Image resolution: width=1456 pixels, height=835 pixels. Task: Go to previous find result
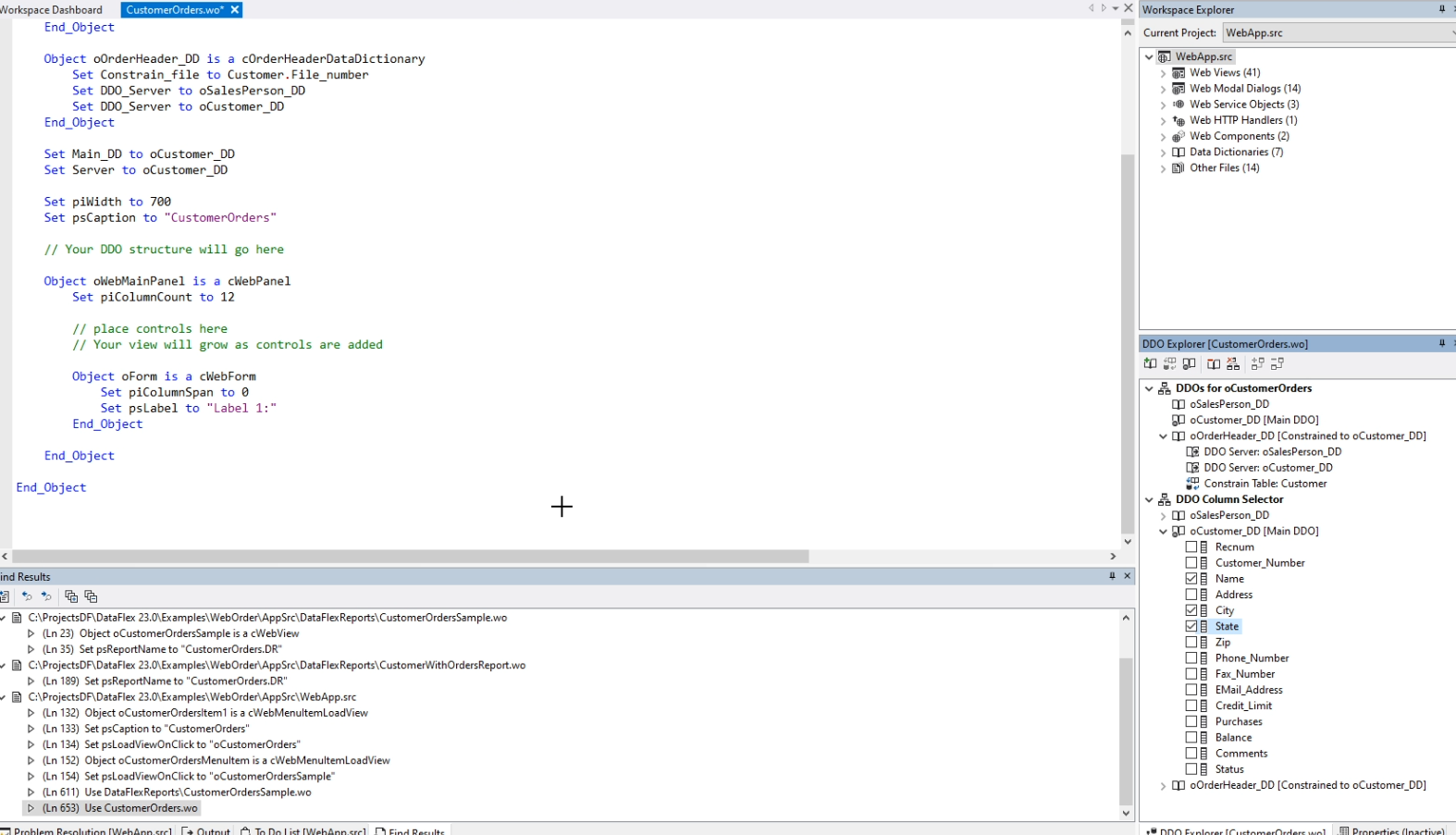[x=27, y=596]
